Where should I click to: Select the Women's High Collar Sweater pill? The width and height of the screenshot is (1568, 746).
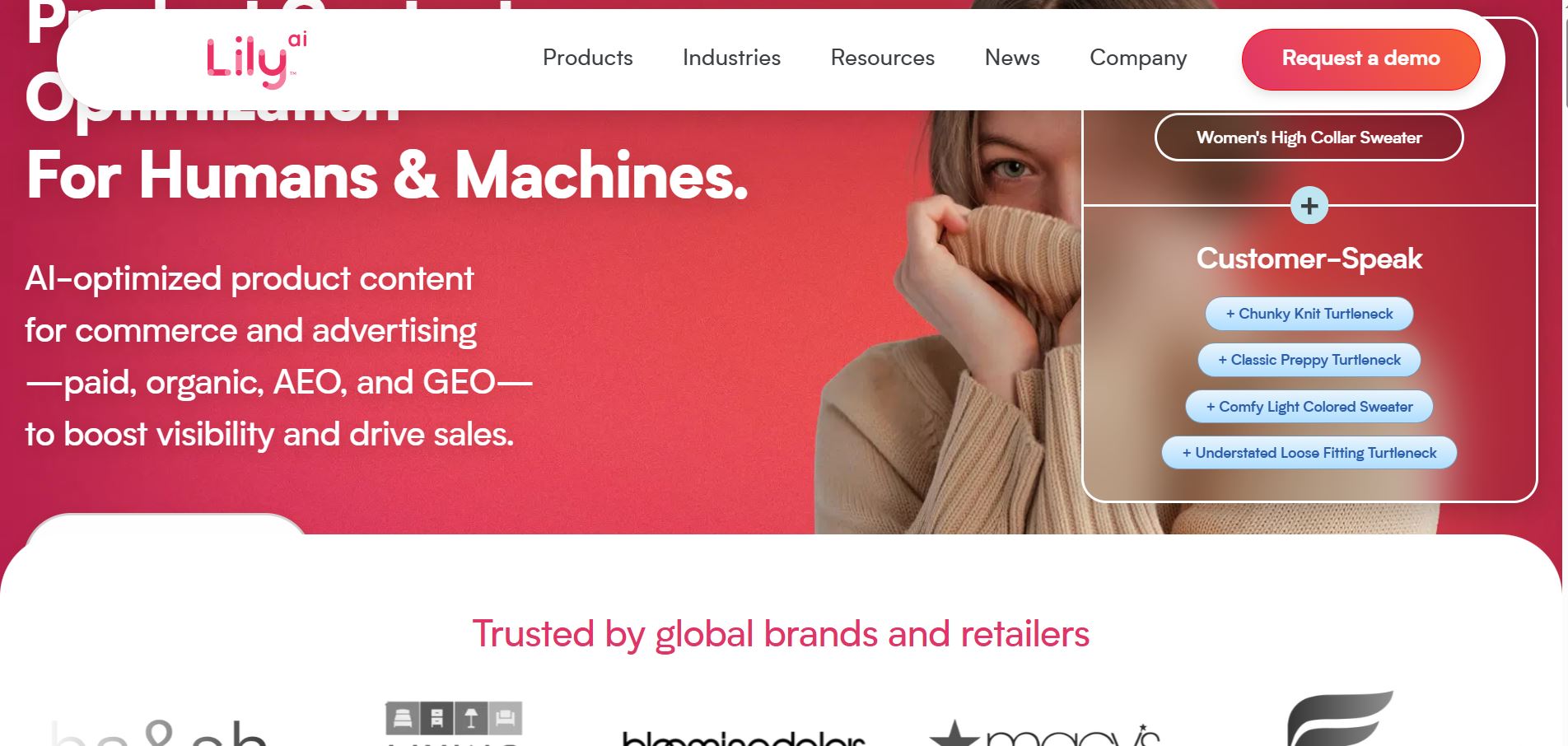(x=1309, y=138)
